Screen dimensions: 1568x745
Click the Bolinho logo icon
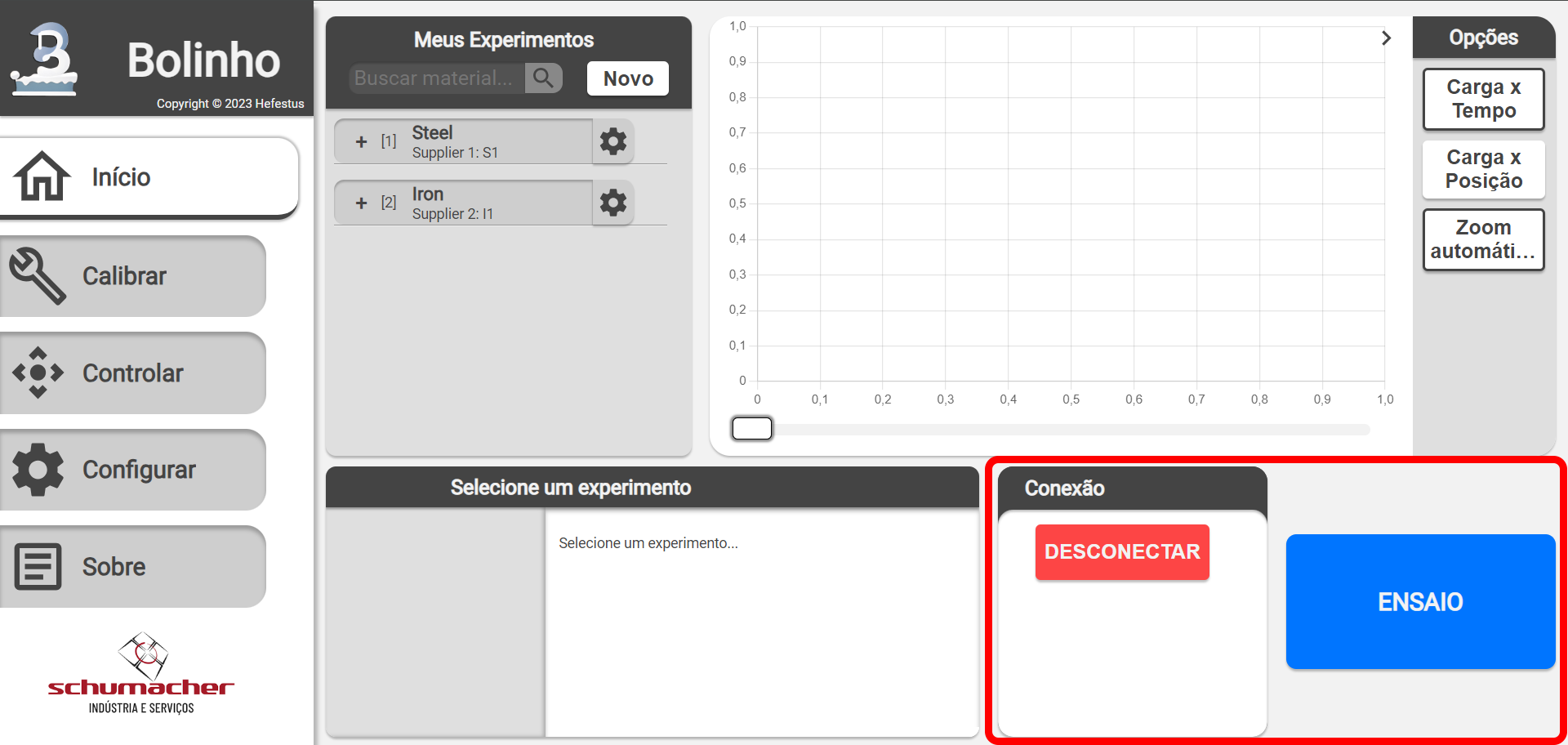tap(45, 59)
